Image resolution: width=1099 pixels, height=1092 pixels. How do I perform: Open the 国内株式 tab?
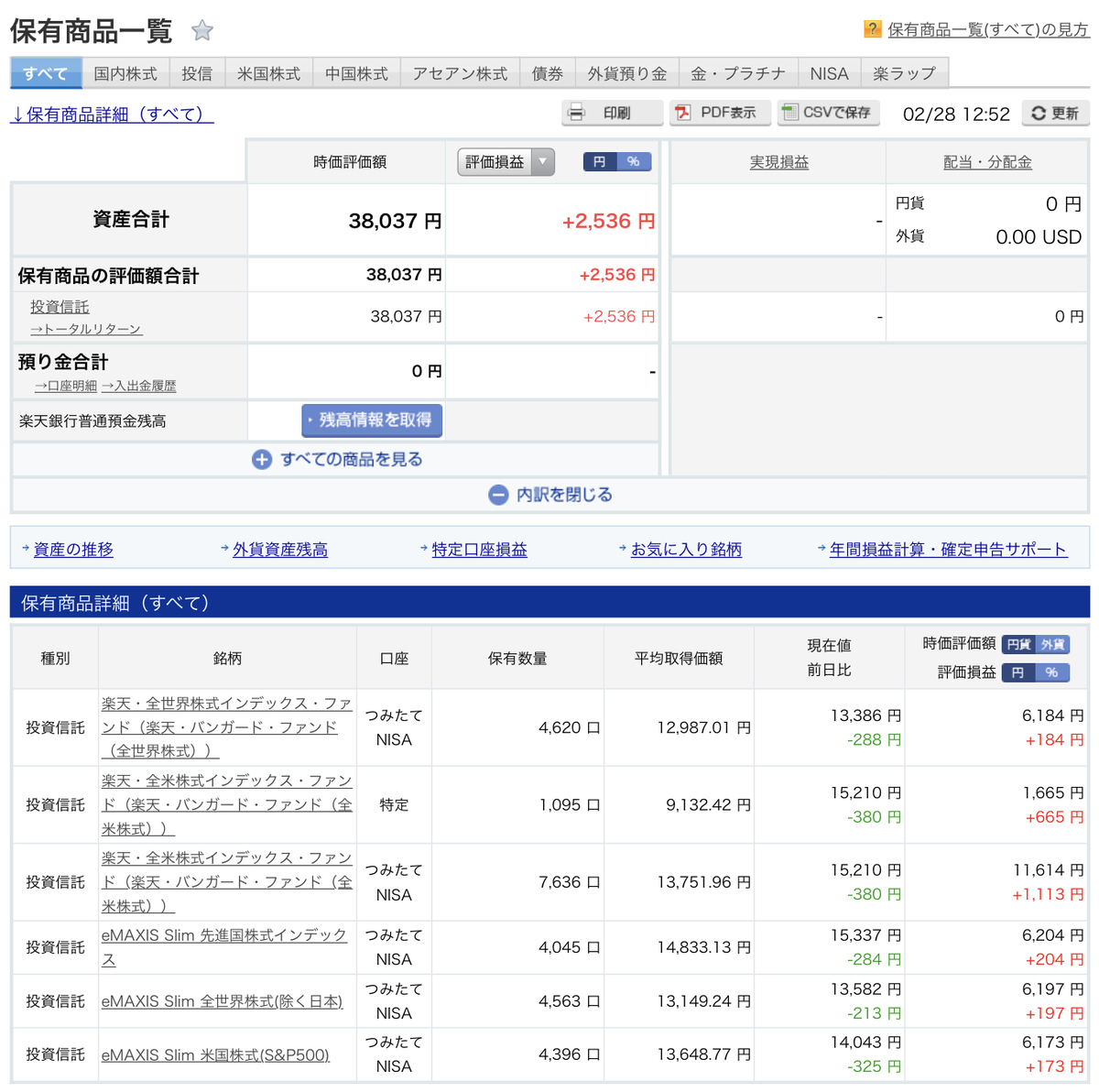coord(125,73)
